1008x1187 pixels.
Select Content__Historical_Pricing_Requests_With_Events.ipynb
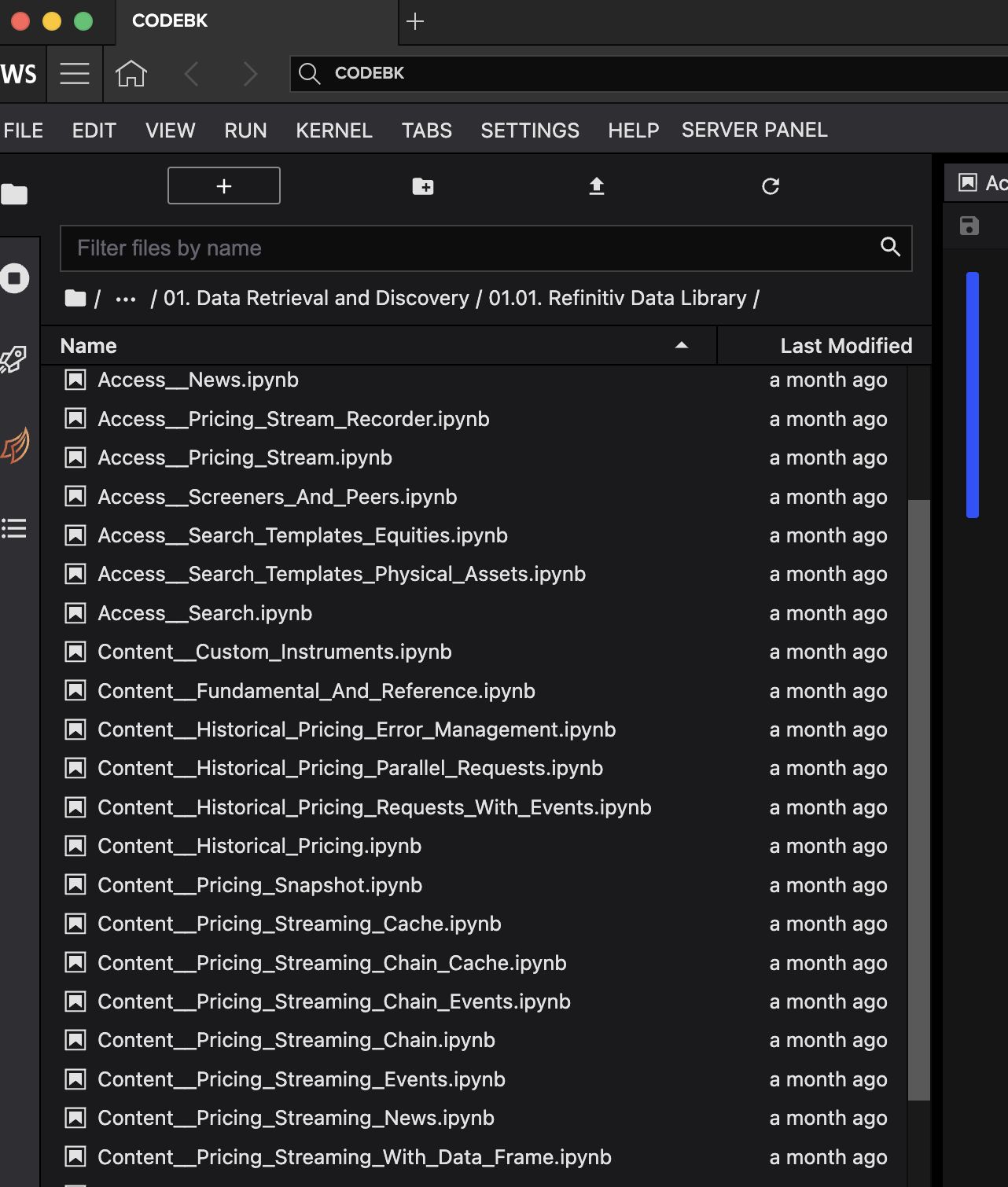pos(485,807)
